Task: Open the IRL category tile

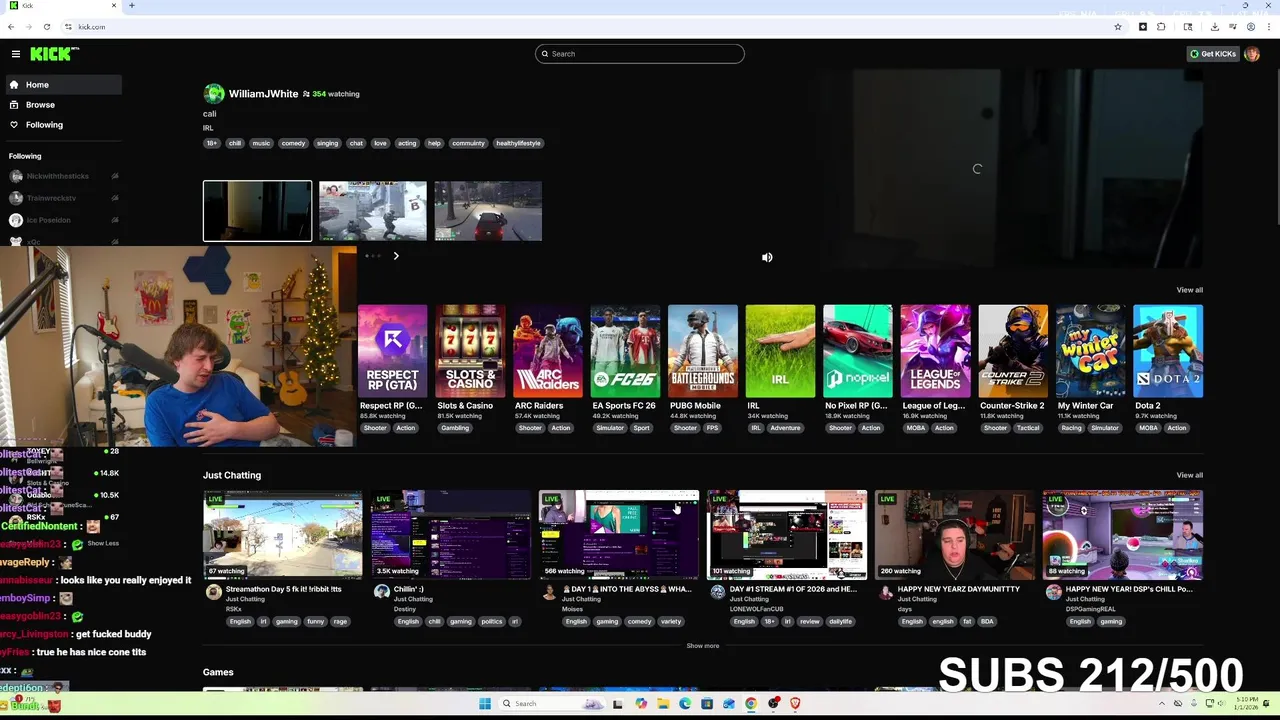Action: point(780,351)
